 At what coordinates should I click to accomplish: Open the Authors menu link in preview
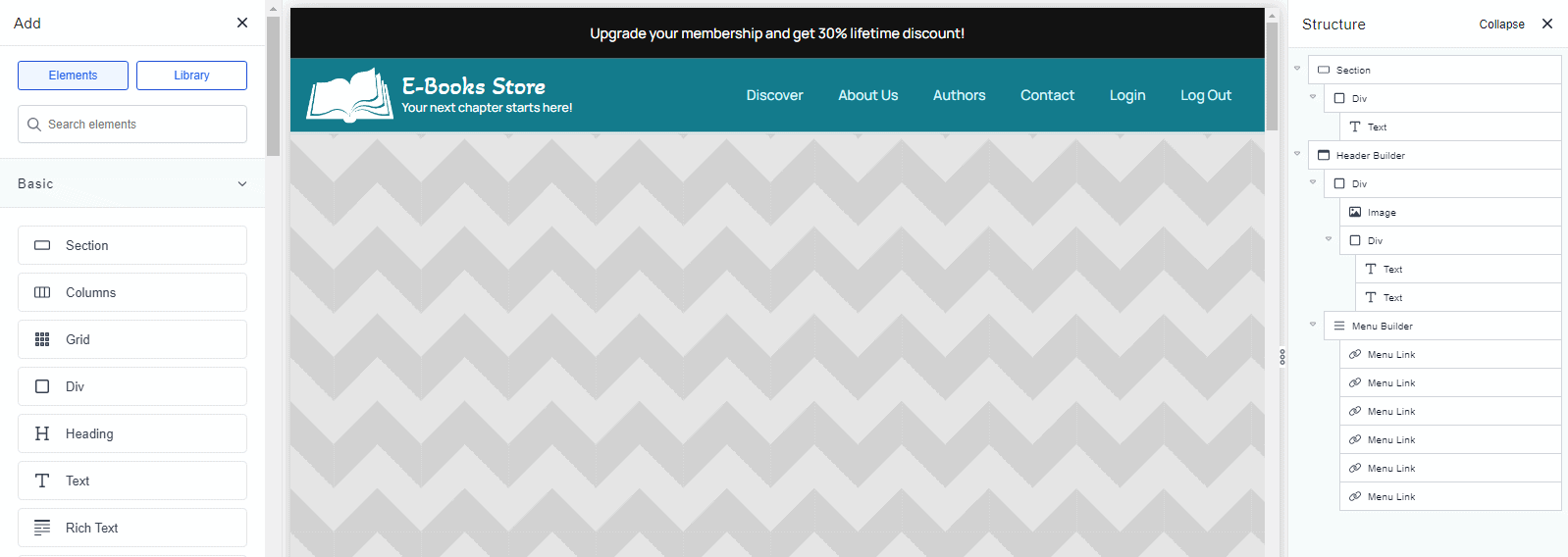coord(959,95)
